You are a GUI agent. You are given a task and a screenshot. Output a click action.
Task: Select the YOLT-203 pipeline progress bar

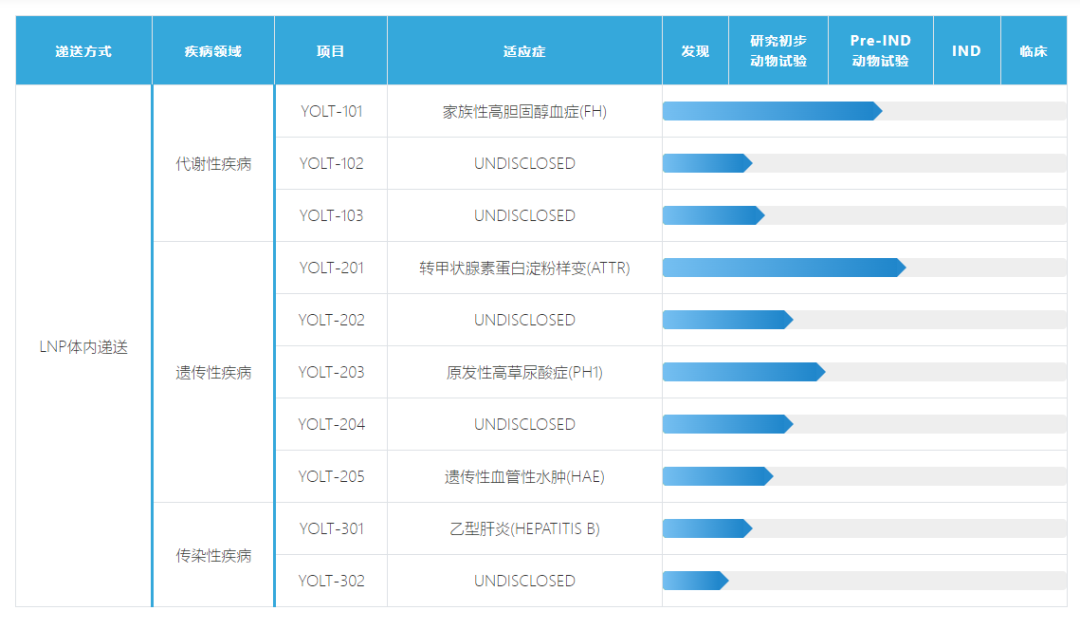tap(743, 372)
